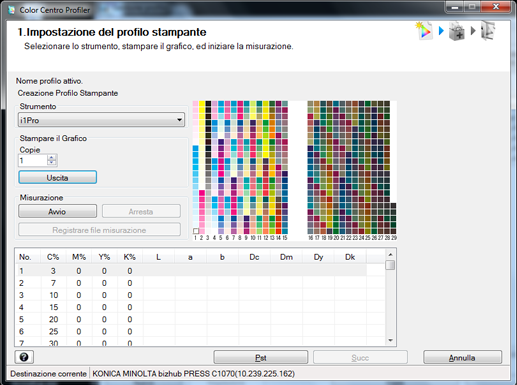
Task: Click the left color patch chart
Action: pyautogui.click(x=240, y=167)
